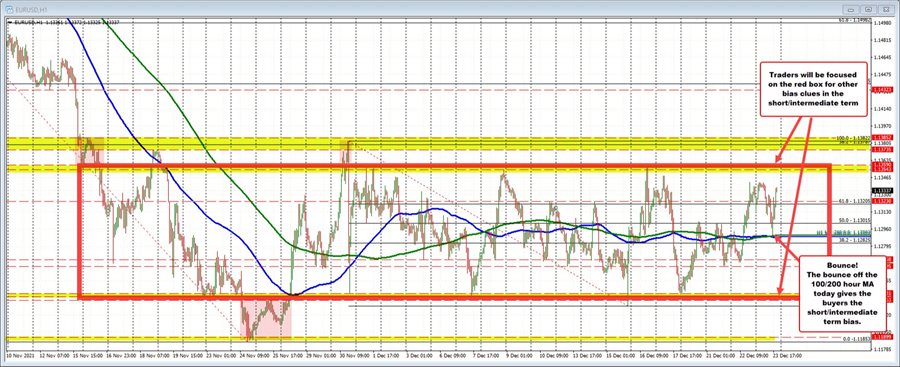Click the 100.0 - 1.13822 Fibonacci label
Viewport: 900px width, 367px height.
pyautogui.click(x=855, y=138)
